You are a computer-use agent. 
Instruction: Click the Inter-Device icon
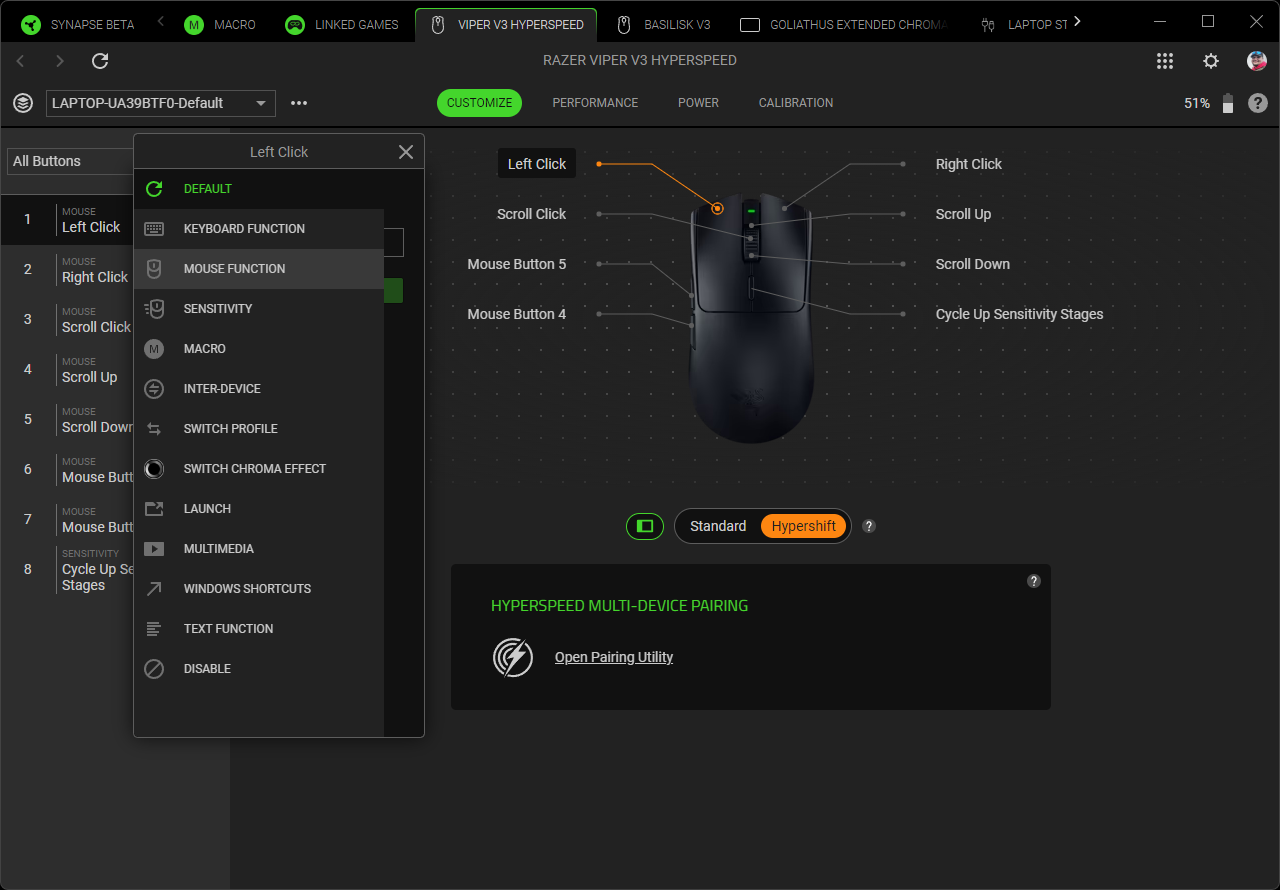[154, 389]
